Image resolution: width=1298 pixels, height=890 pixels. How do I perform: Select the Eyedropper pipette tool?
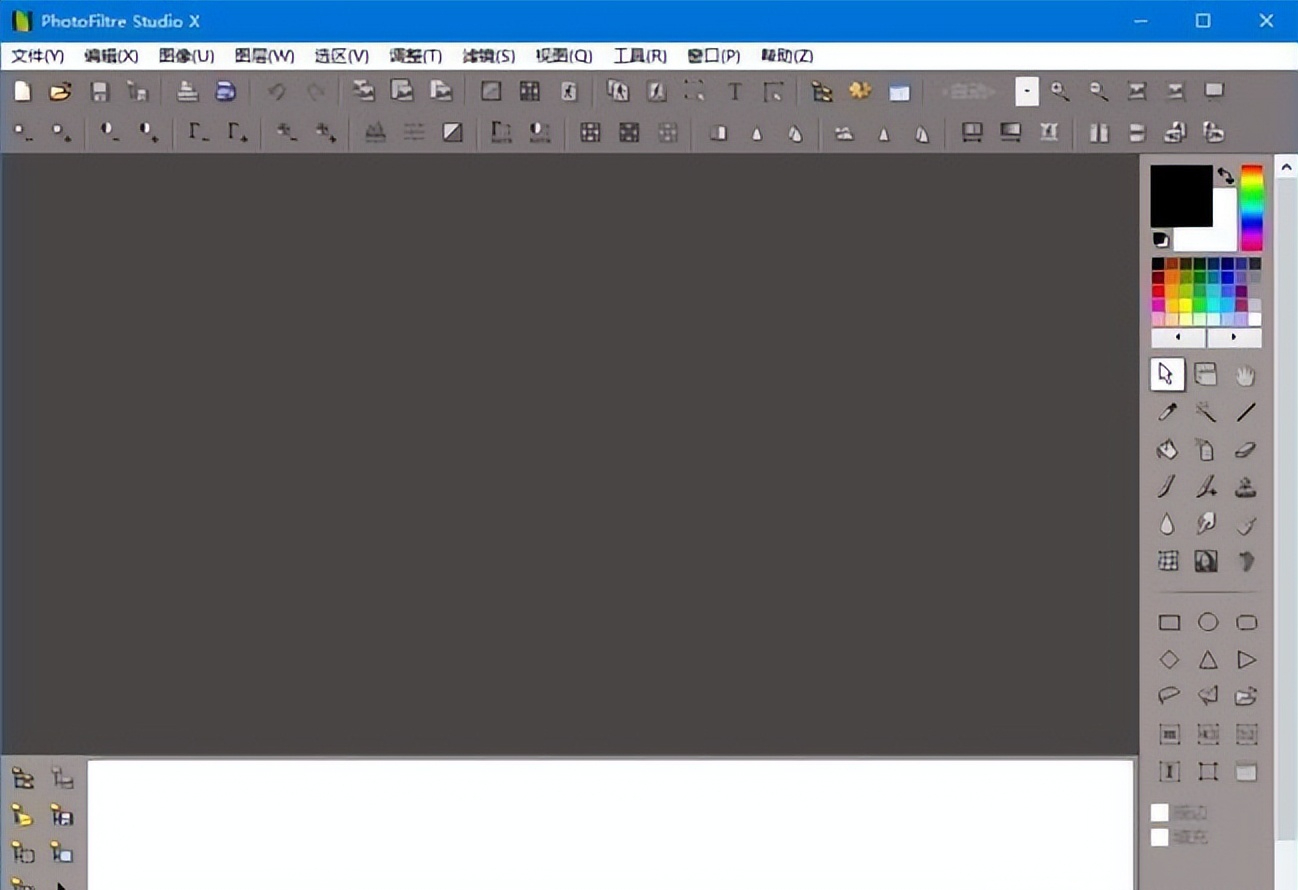[1168, 412]
